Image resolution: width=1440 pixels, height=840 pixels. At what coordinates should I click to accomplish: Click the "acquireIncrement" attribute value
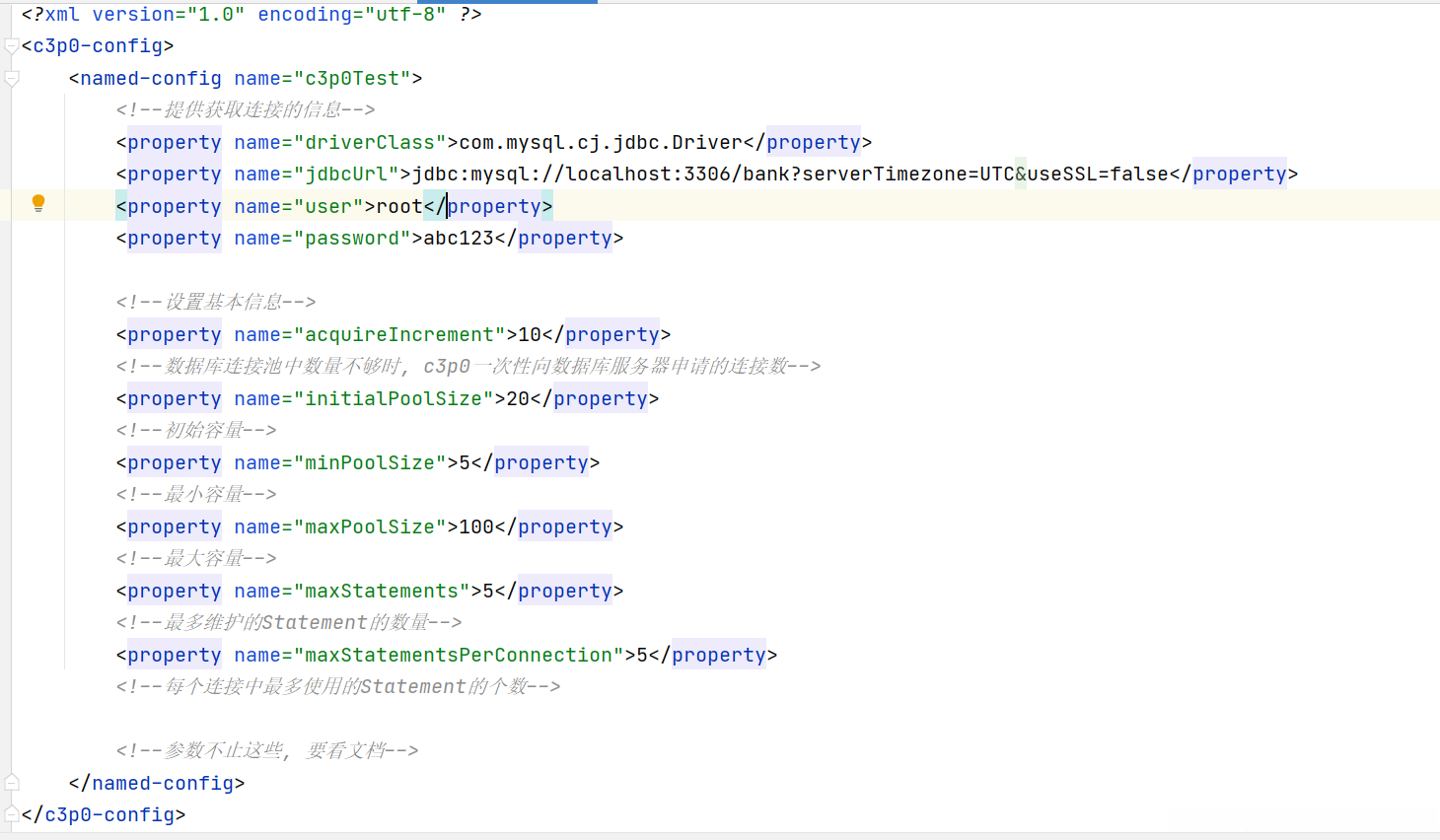[399, 335]
